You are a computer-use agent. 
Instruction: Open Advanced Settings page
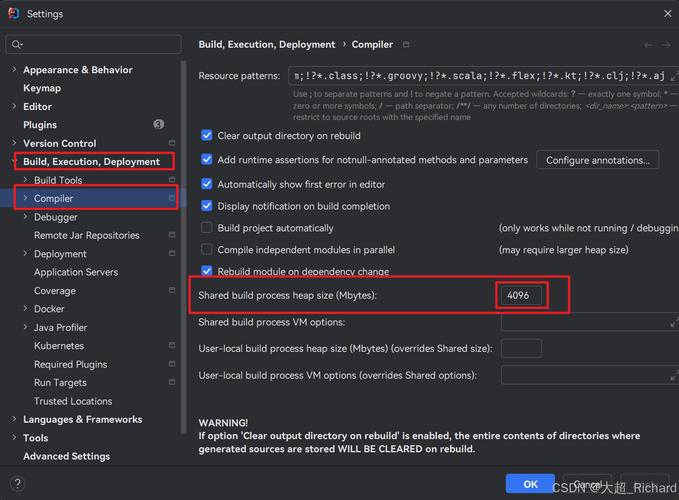66,456
